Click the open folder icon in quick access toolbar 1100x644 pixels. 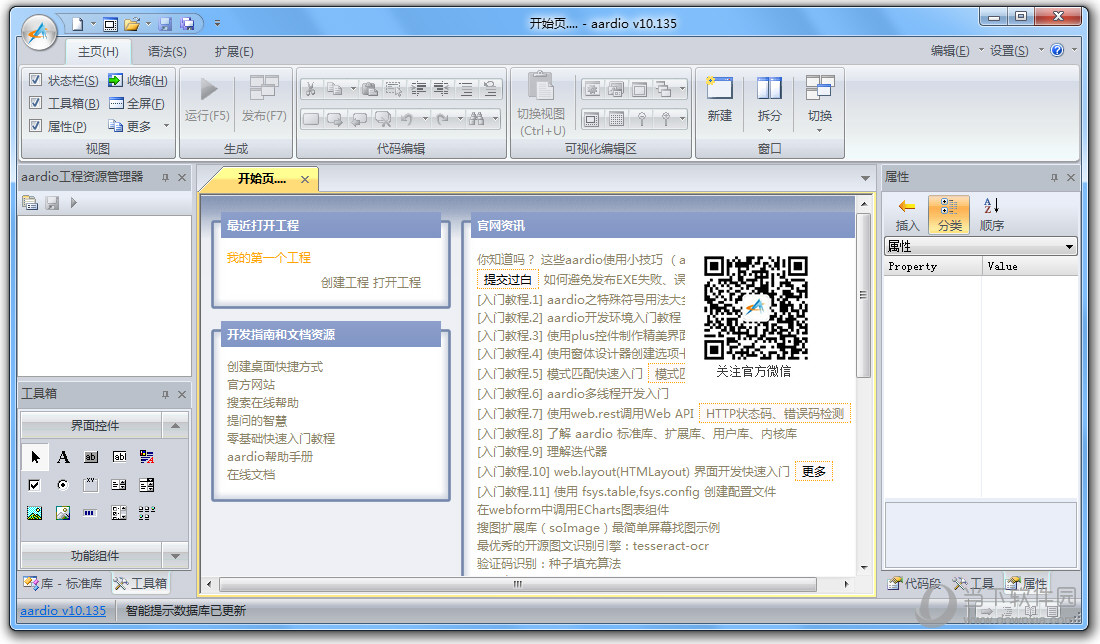[132, 24]
